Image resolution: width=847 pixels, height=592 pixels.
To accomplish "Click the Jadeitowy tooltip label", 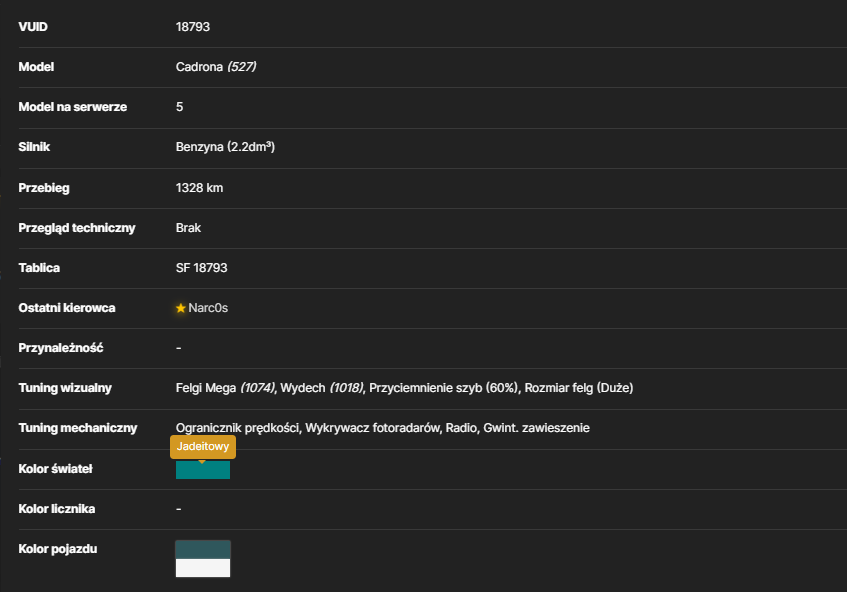I will [x=203, y=447].
